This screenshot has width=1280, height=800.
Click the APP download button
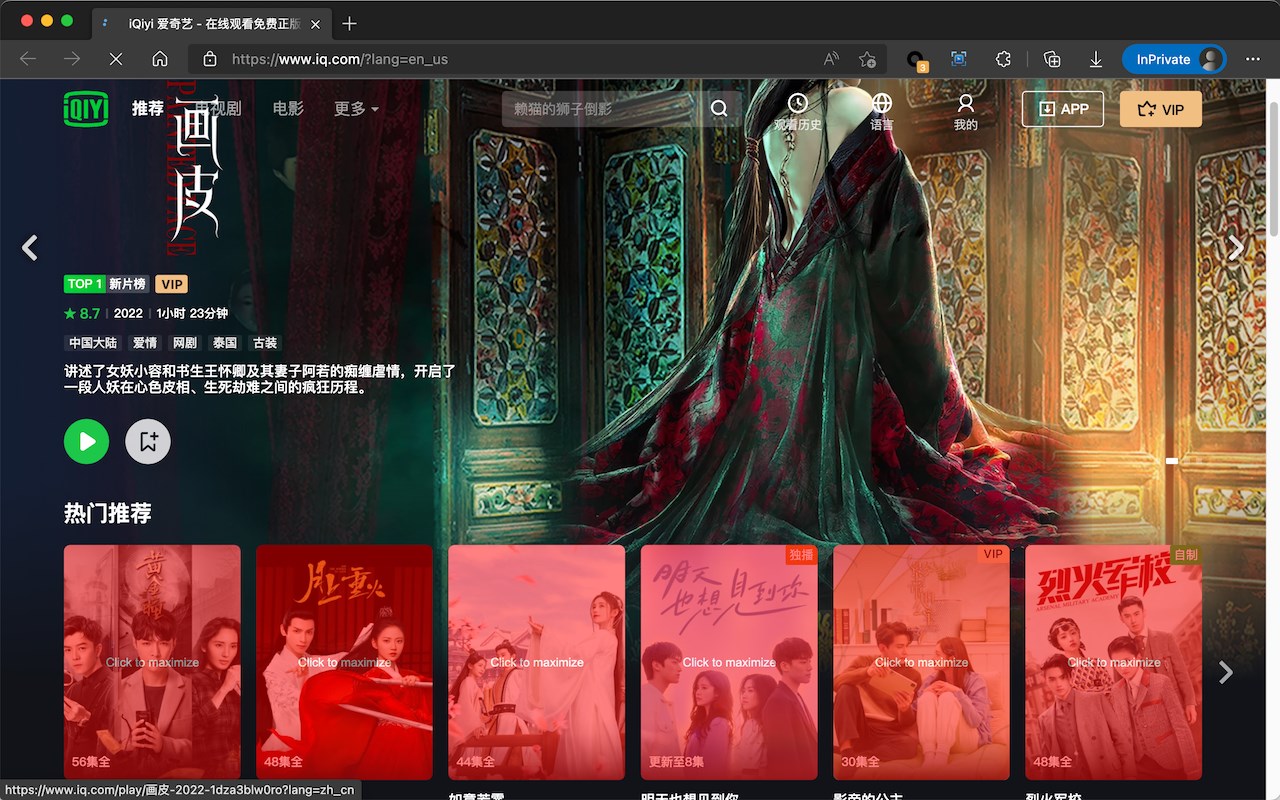pyautogui.click(x=1063, y=109)
